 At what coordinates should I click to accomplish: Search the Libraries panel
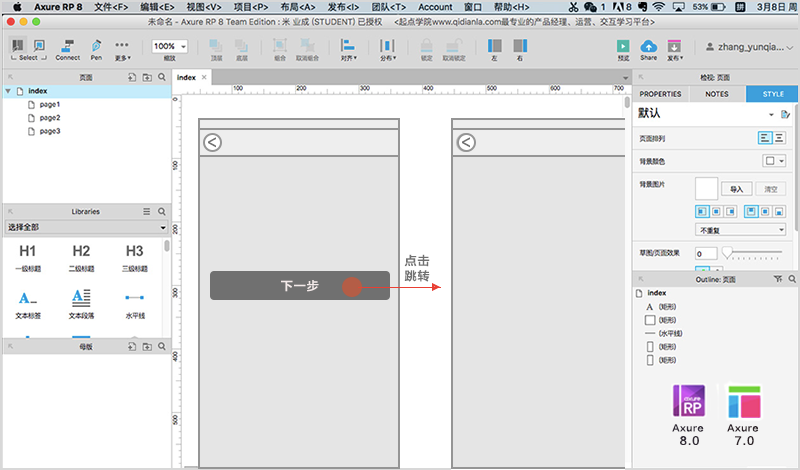162,211
